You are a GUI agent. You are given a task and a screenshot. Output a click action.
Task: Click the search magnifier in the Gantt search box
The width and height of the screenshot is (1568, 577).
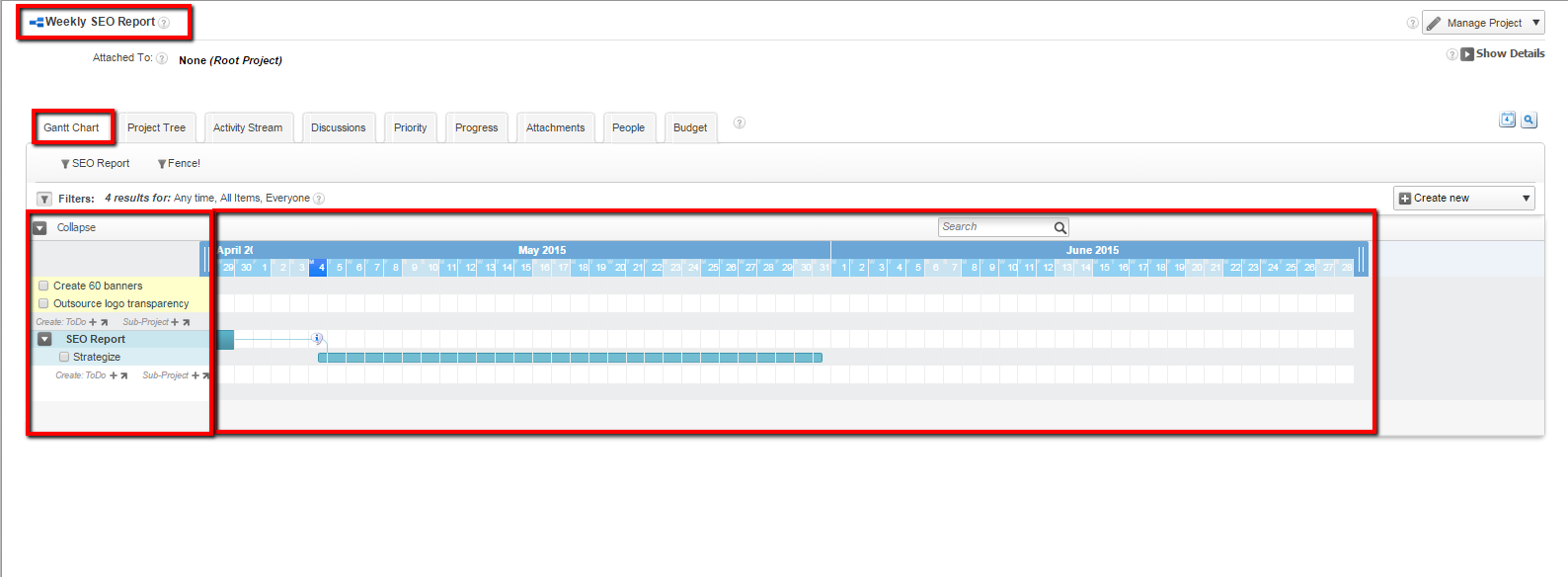click(x=1059, y=227)
